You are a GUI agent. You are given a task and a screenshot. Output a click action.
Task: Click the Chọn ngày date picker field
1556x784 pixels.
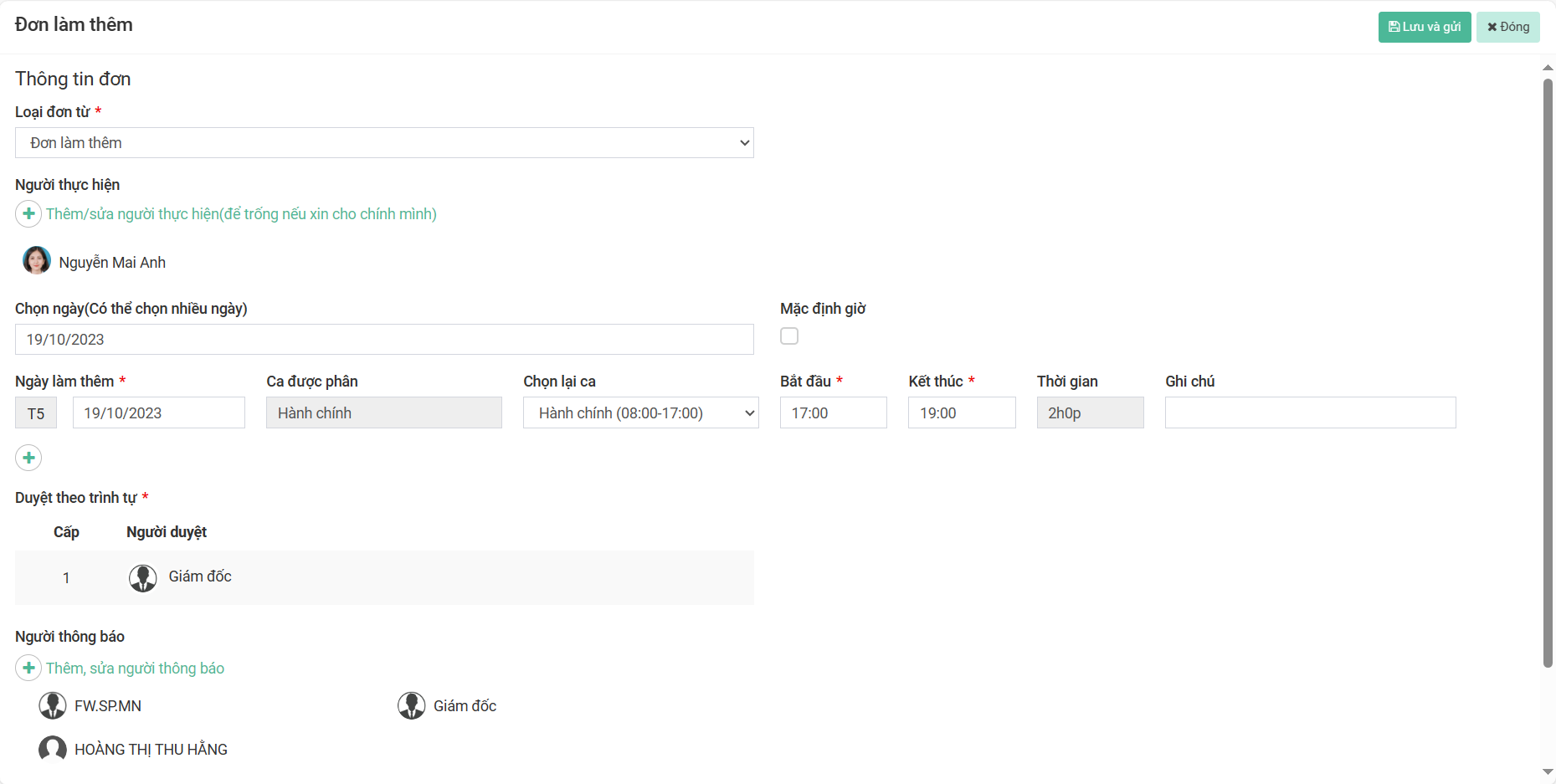point(384,340)
